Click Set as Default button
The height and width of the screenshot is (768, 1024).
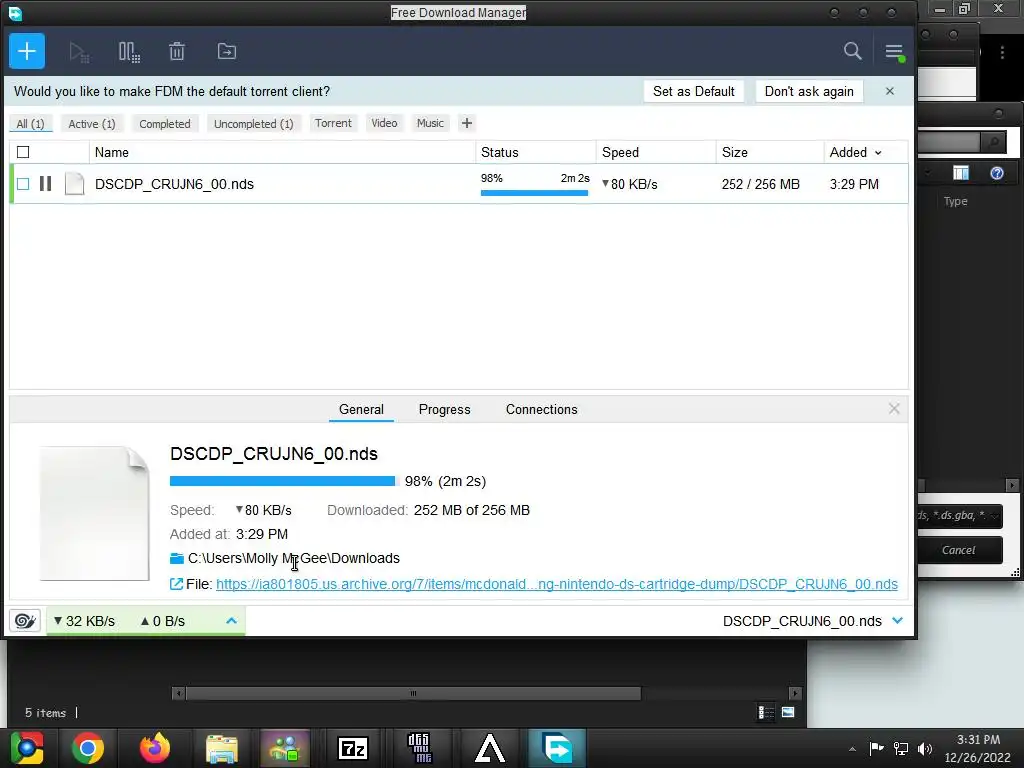click(694, 91)
